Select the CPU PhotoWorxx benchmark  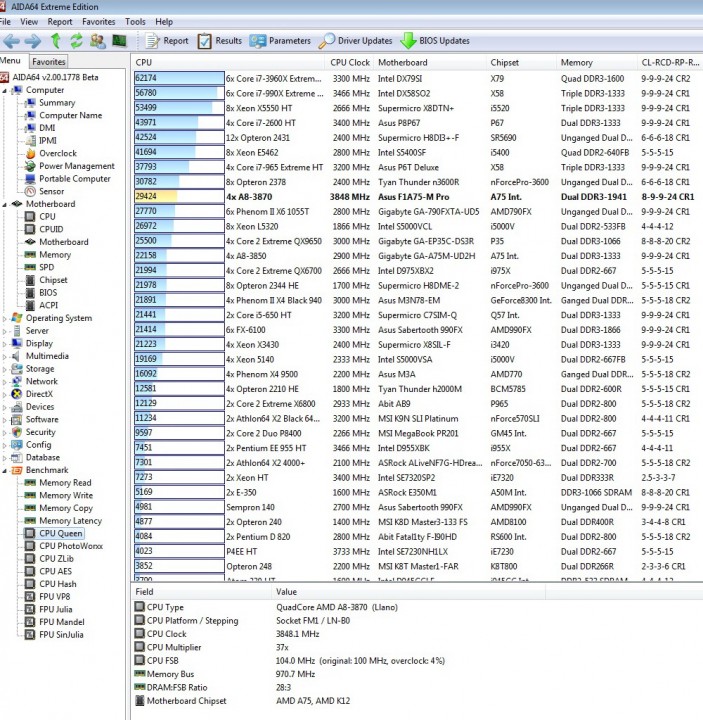(71, 546)
